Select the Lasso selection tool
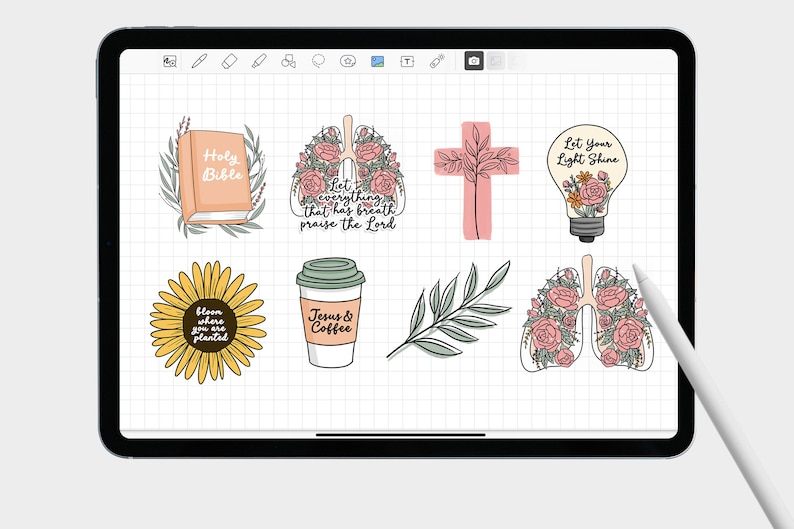The width and height of the screenshot is (794, 529). (x=319, y=61)
